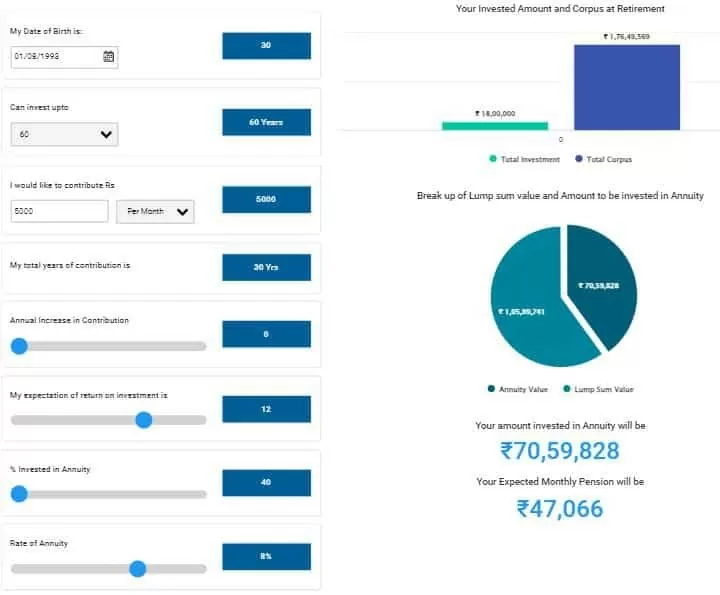Click the '30 Yrs' total contribution box
720x595 pixels.
click(266, 268)
